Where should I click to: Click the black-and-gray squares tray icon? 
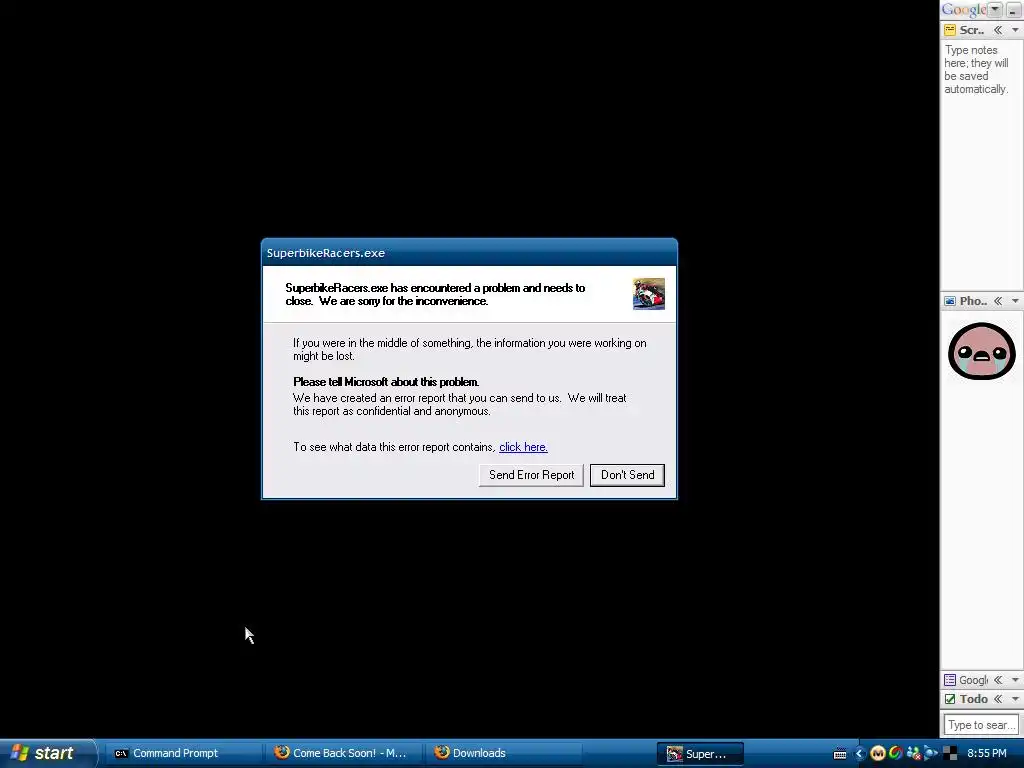[950, 753]
